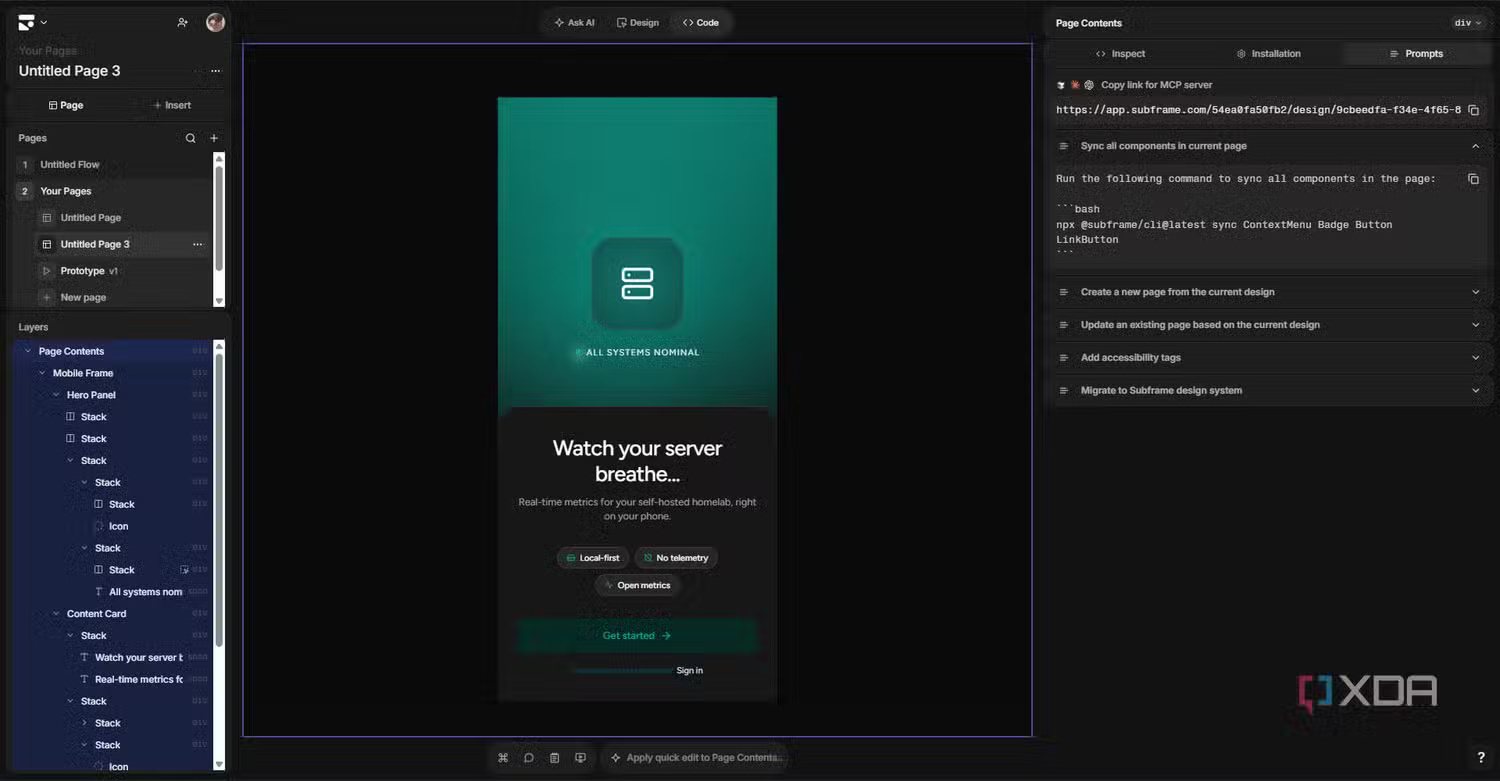Add a page with the plus icon

tap(214, 138)
